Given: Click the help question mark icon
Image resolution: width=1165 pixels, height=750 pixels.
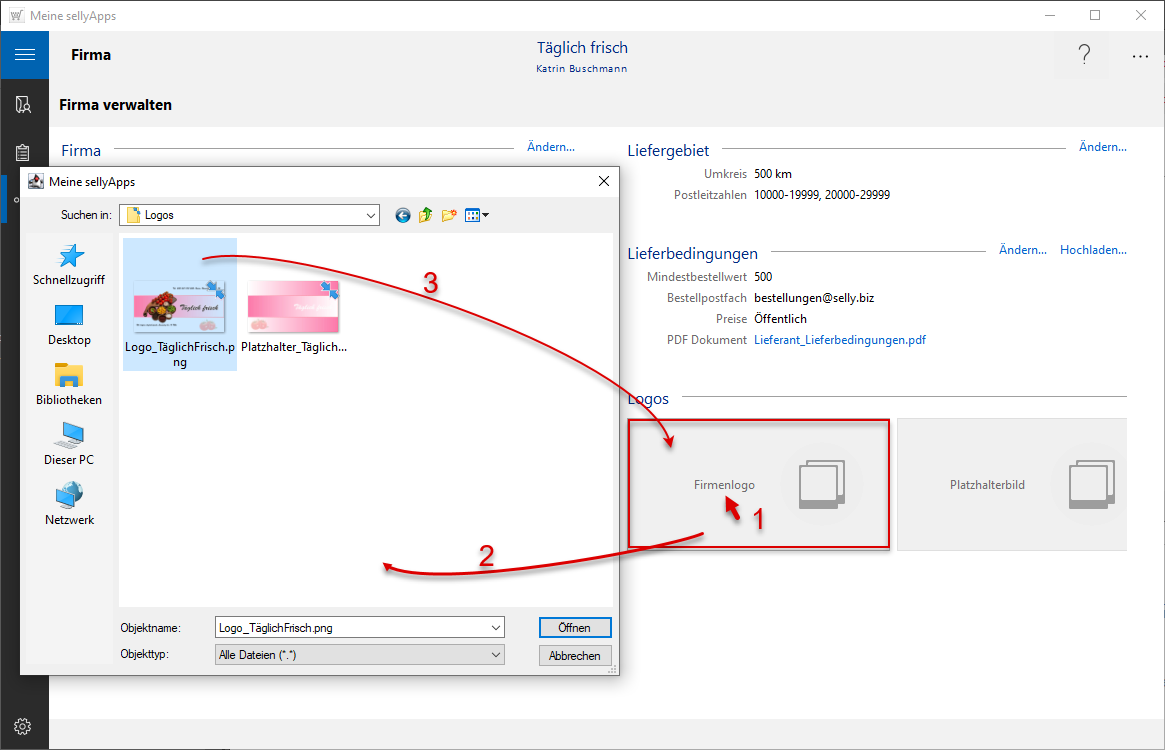Looking at the screenshot, I should [x=1084, y=56].
